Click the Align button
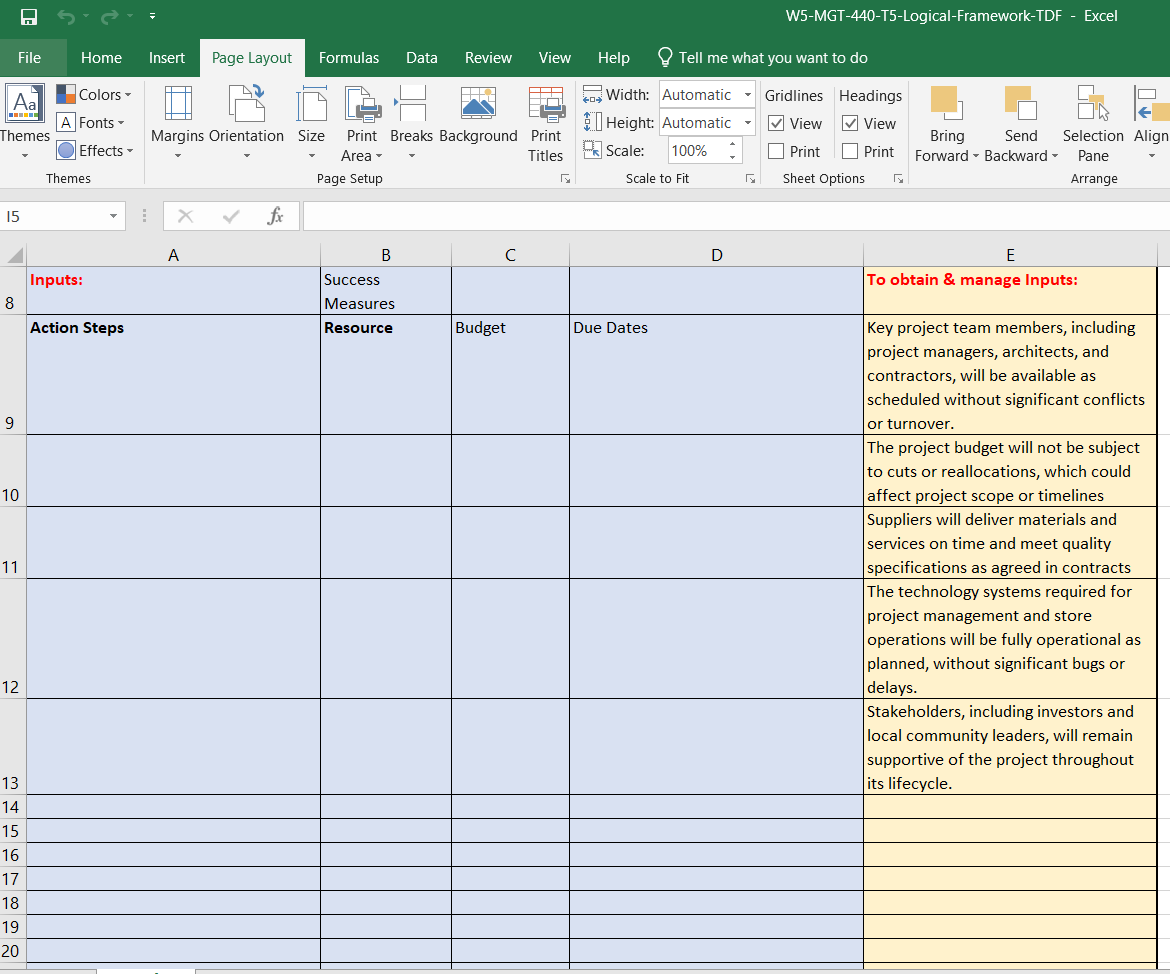Viewport: 1170px width, 974px height. (1149, 120)
